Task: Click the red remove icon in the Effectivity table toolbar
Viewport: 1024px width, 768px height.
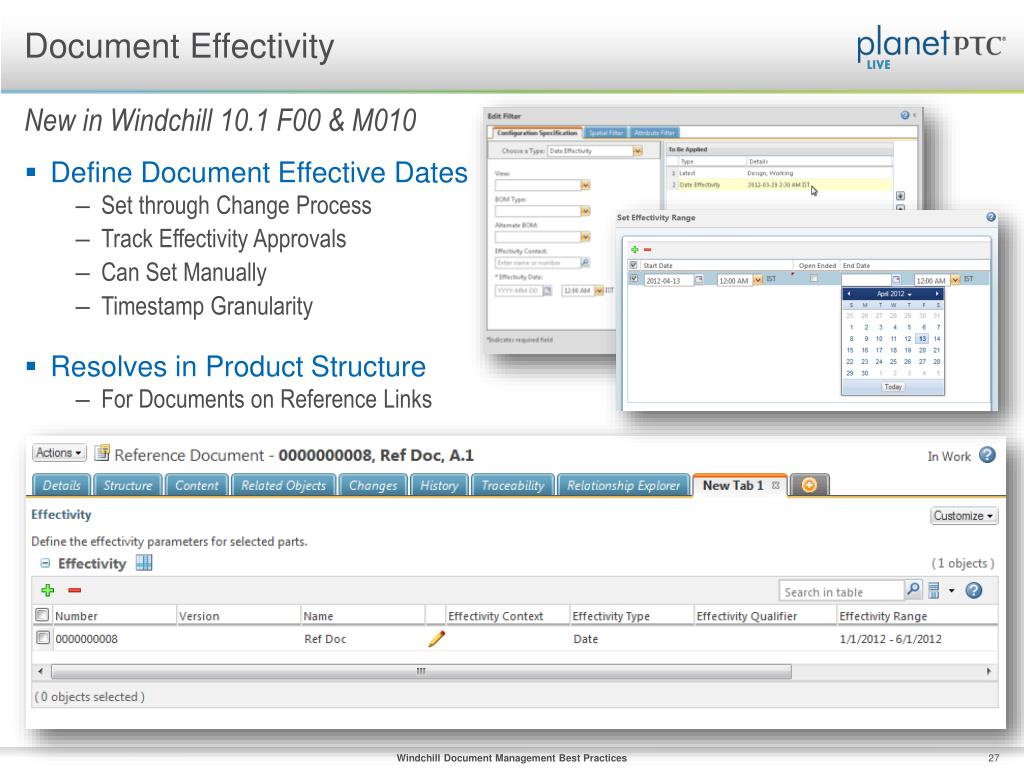Action: pos(74,590)
